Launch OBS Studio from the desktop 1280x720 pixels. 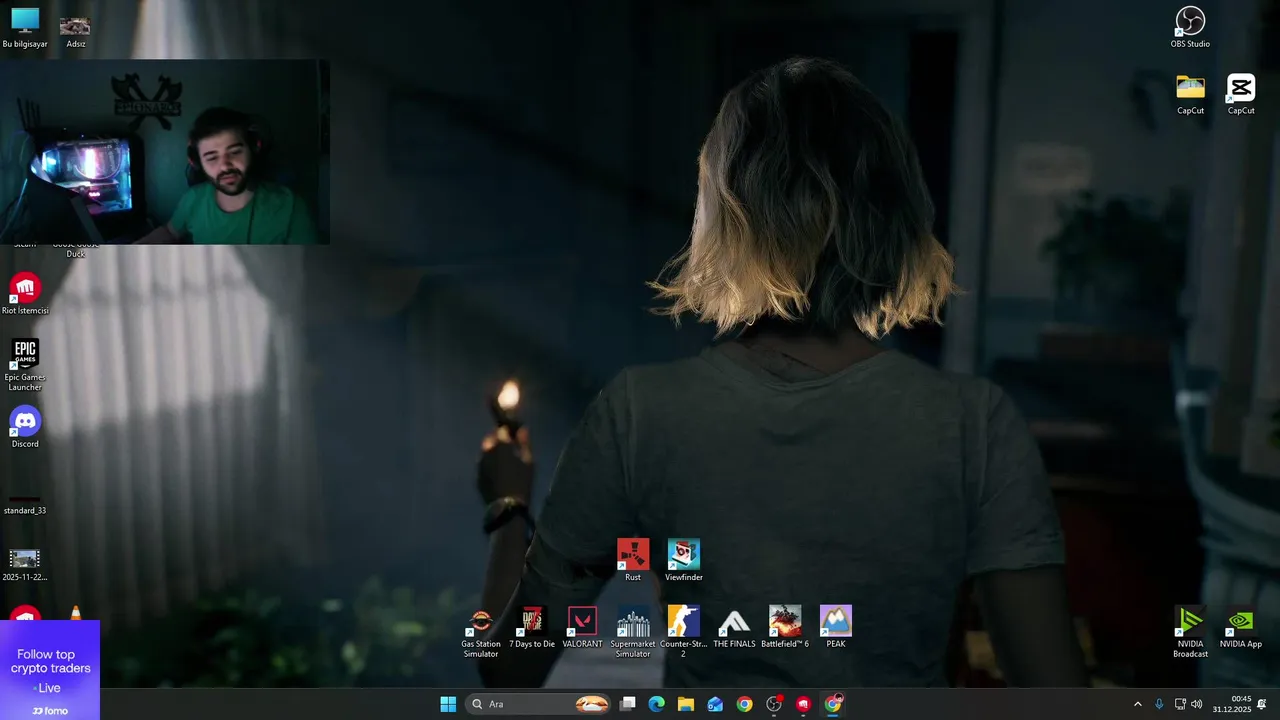pos(1190,27)
